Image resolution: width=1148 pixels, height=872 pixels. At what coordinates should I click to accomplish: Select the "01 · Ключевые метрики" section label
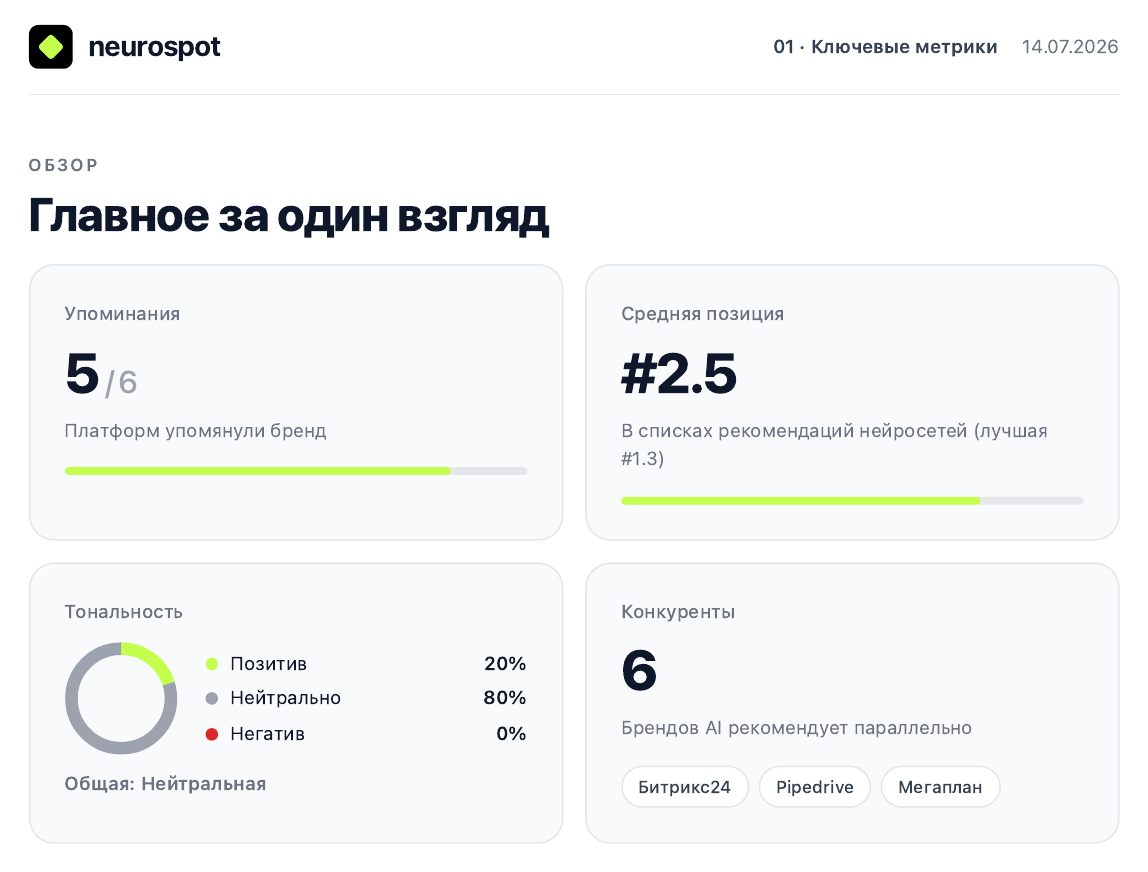[885, 47]
